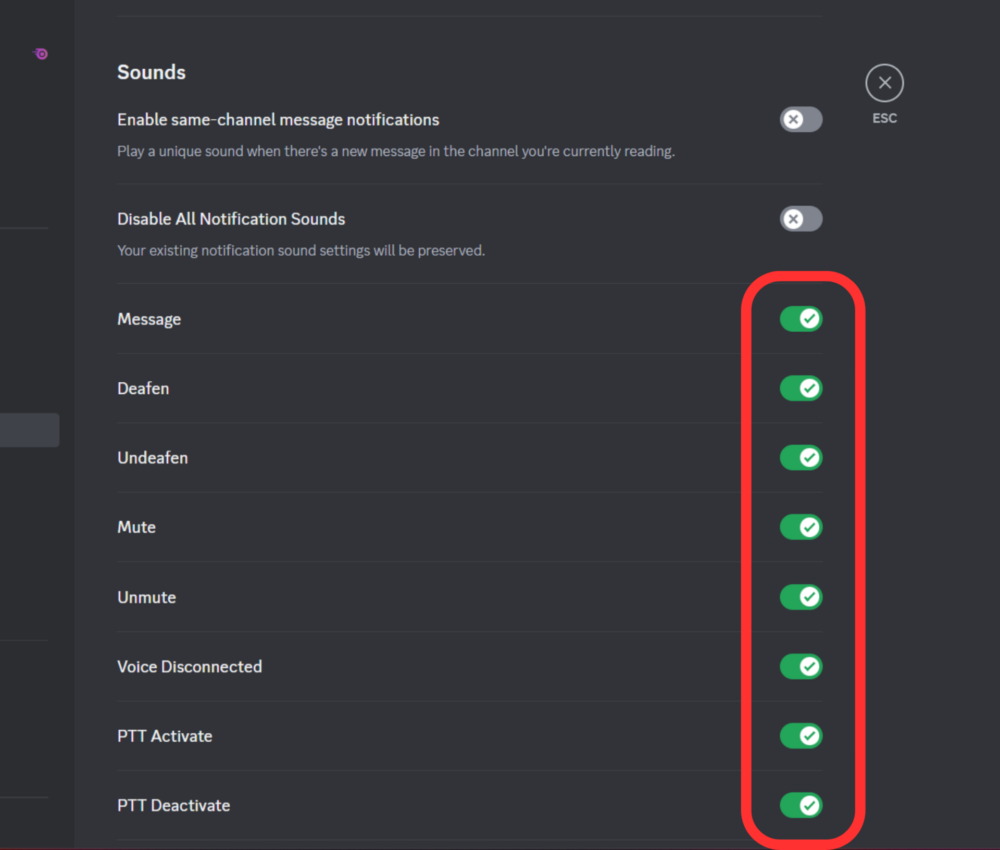
Task: Close settings with the ESC button
Action: (884, 82)
